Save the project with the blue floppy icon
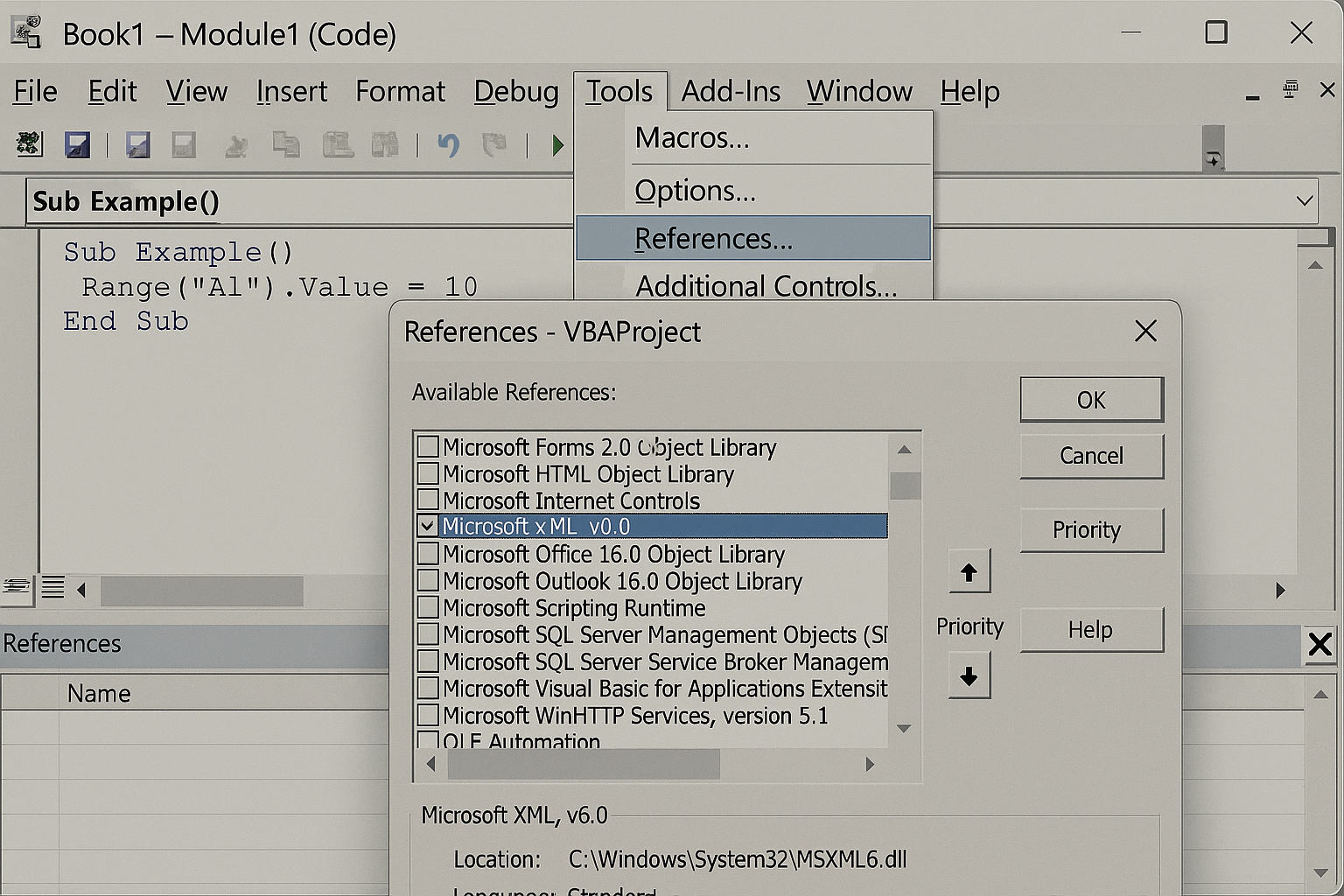1344x896 pixels. (78, 144)
